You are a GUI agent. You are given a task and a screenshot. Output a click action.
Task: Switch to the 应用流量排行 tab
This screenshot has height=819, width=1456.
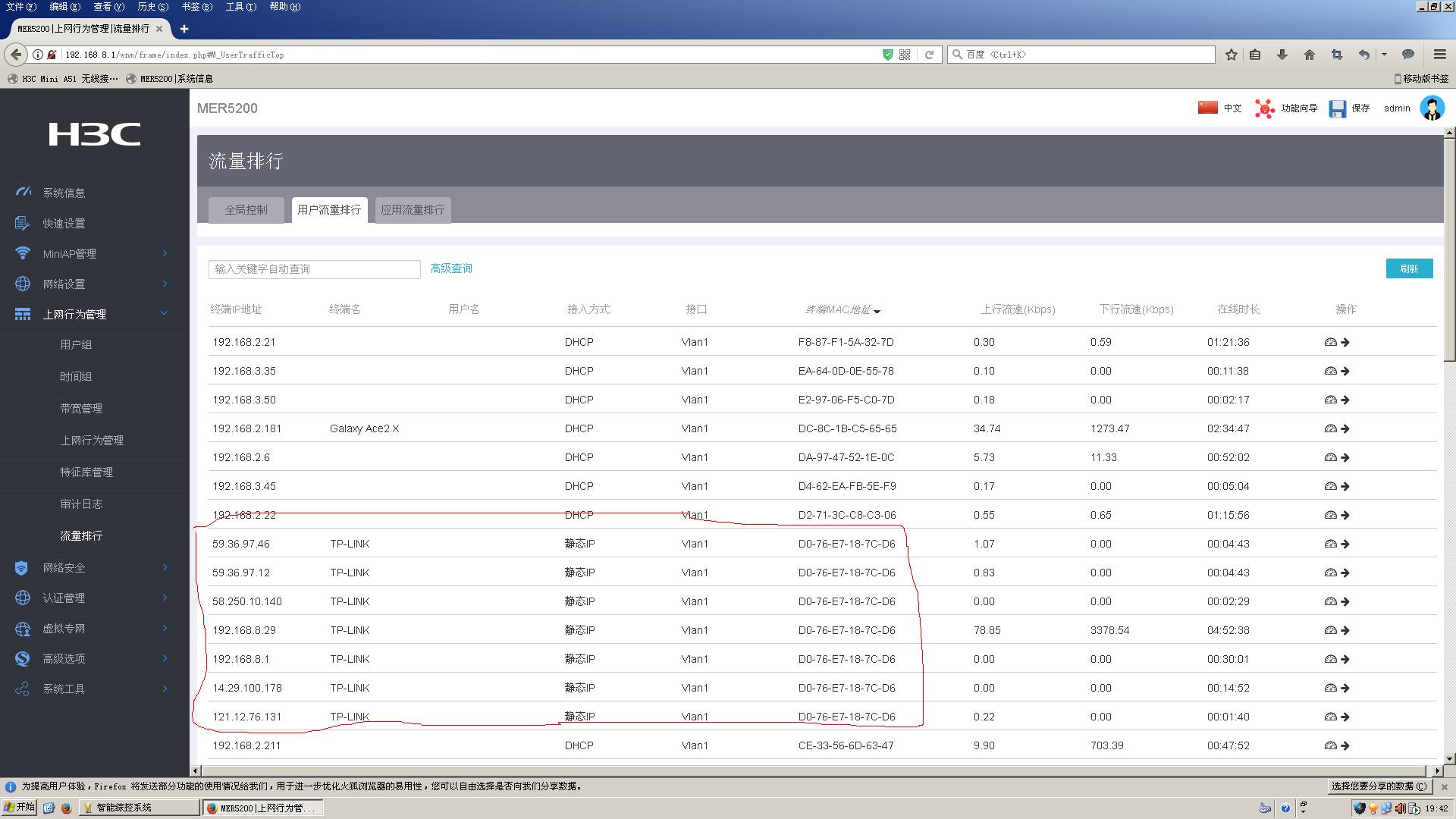(x=413, y=210)
